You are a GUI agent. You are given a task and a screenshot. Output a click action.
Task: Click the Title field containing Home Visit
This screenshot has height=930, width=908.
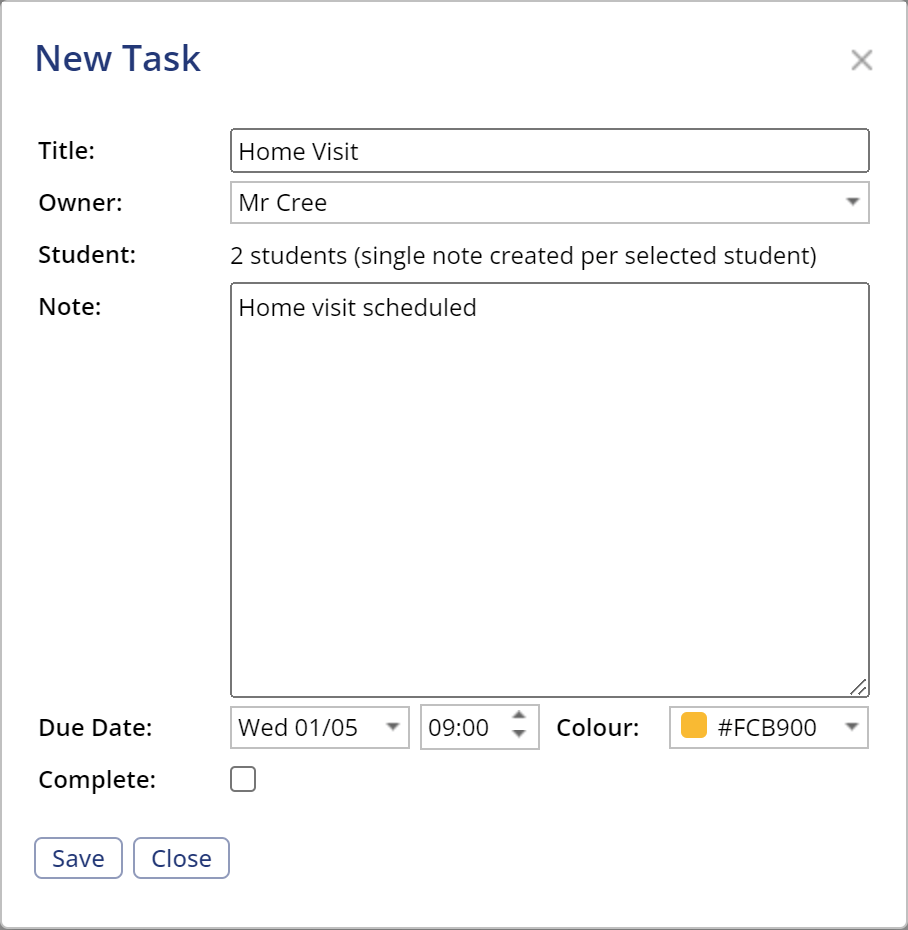(x=548, y=151)
